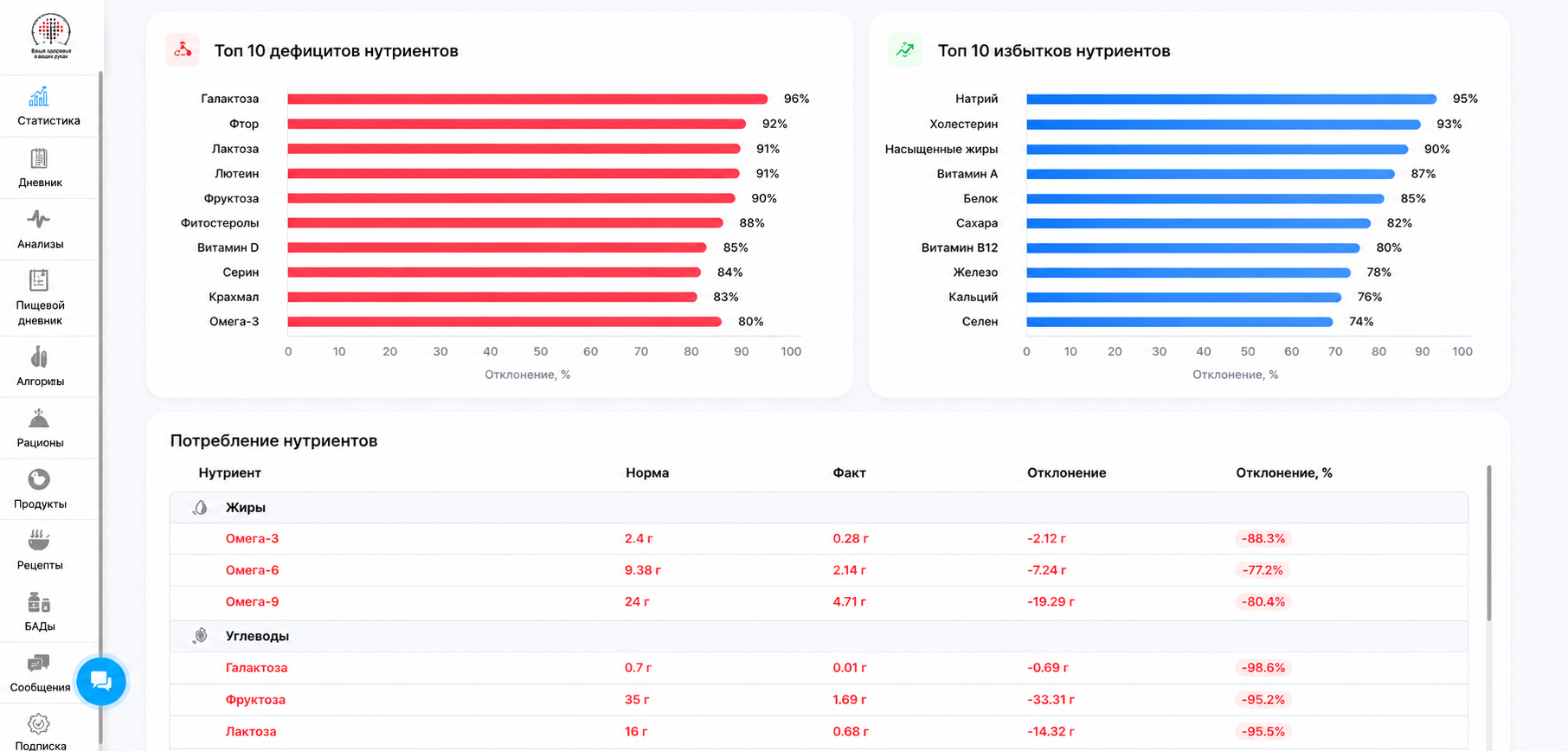Open the Рецепты bowl icon
1568x751 pixels.
coord(39,541)
